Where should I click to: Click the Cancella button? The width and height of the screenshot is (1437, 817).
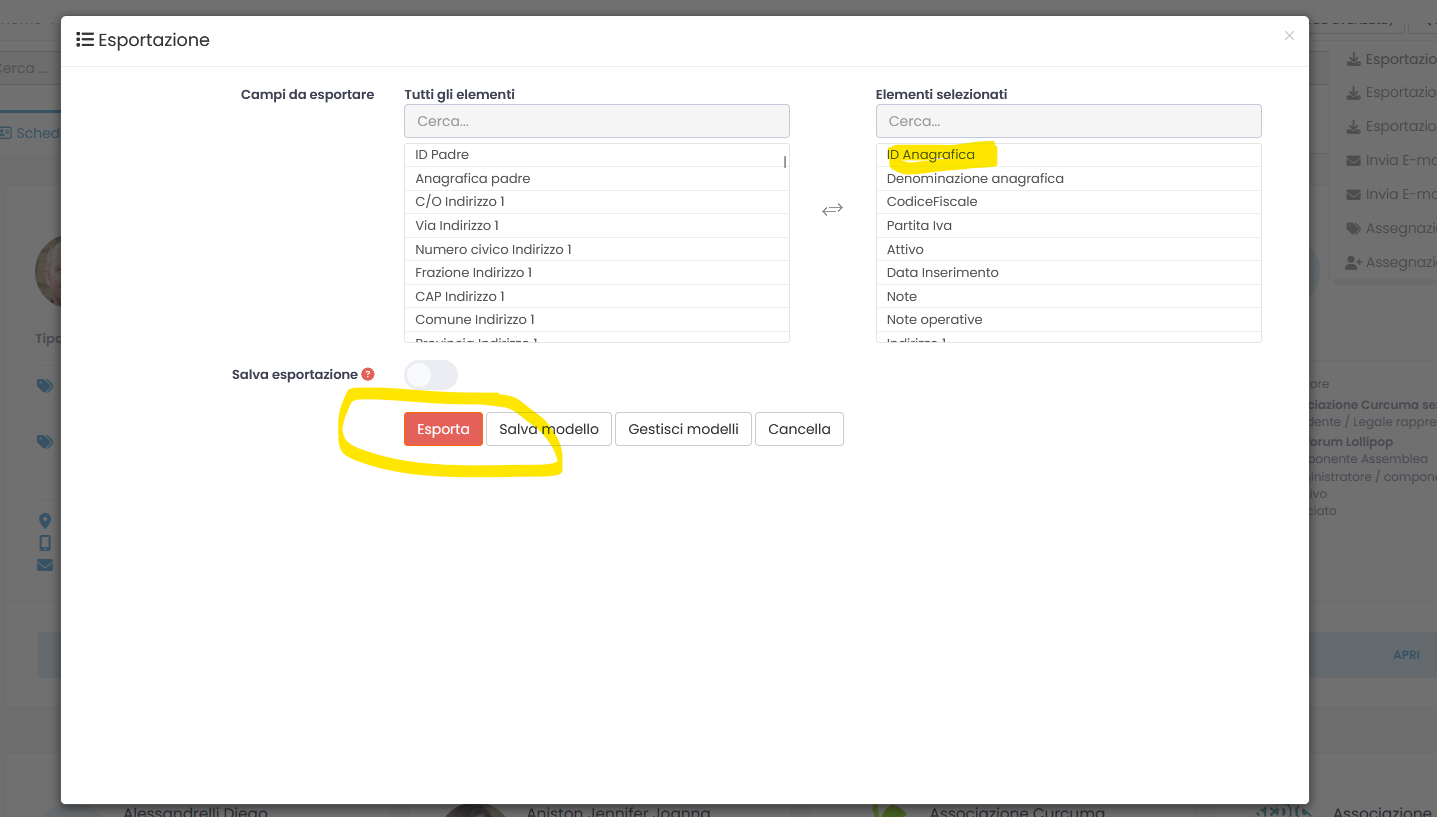pyautogui.click(x=799, y=429)
